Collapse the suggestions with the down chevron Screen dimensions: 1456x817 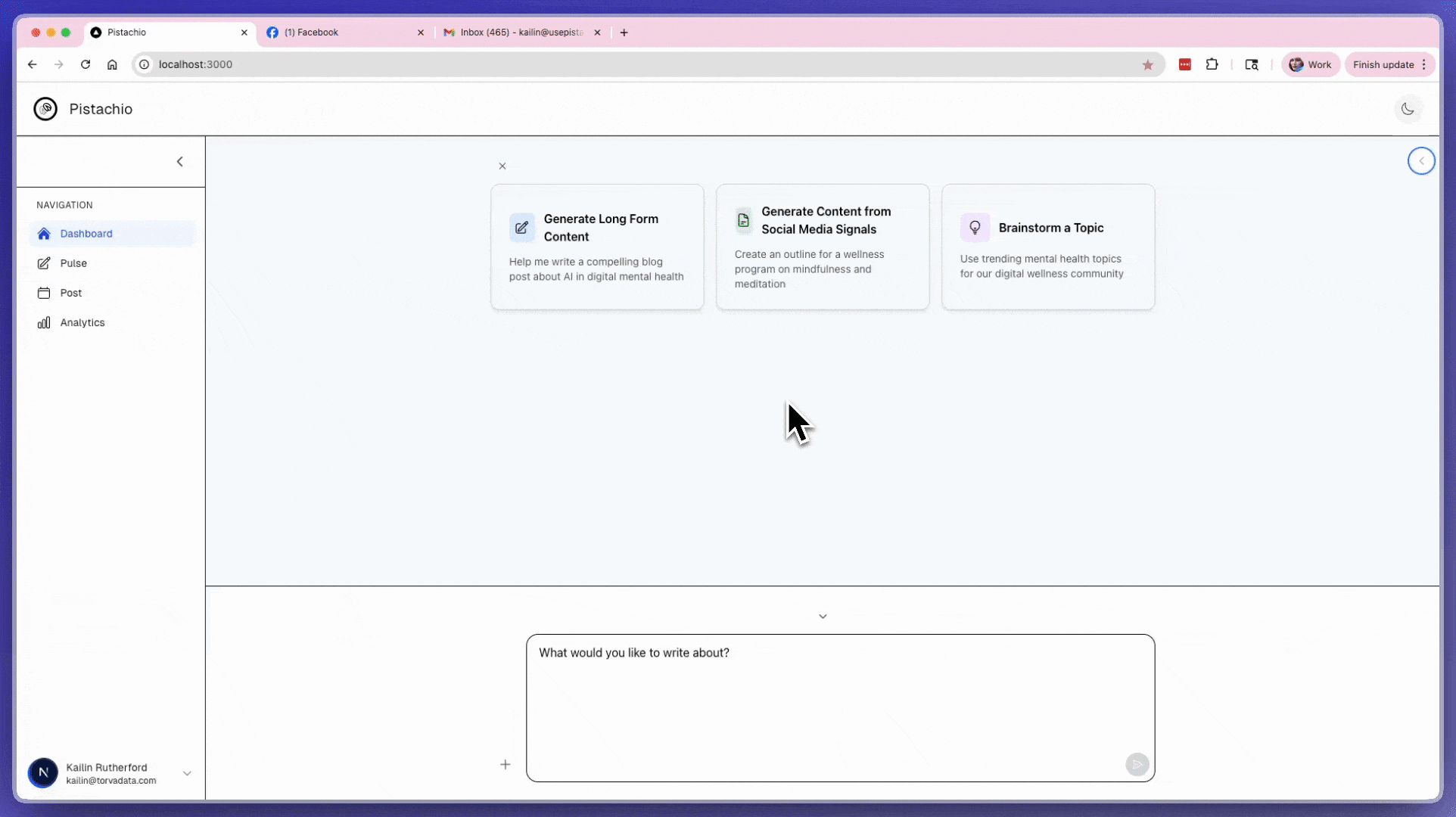pos(823,616)
